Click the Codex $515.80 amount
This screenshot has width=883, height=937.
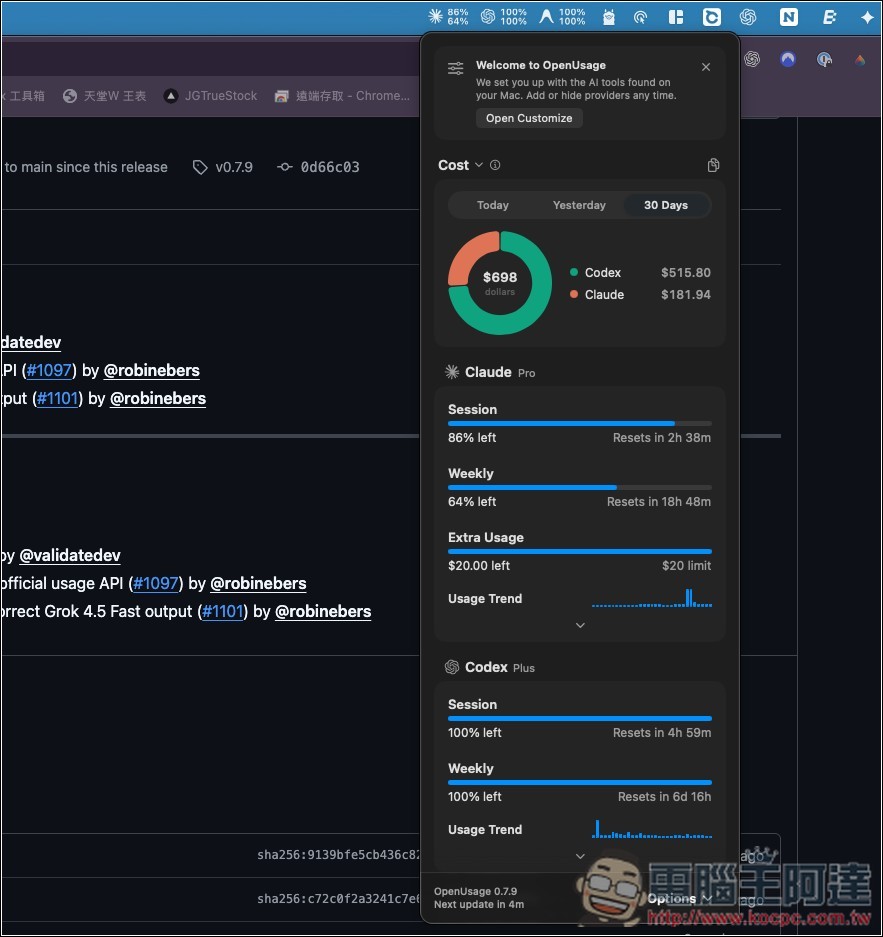[x=685, y=272]
